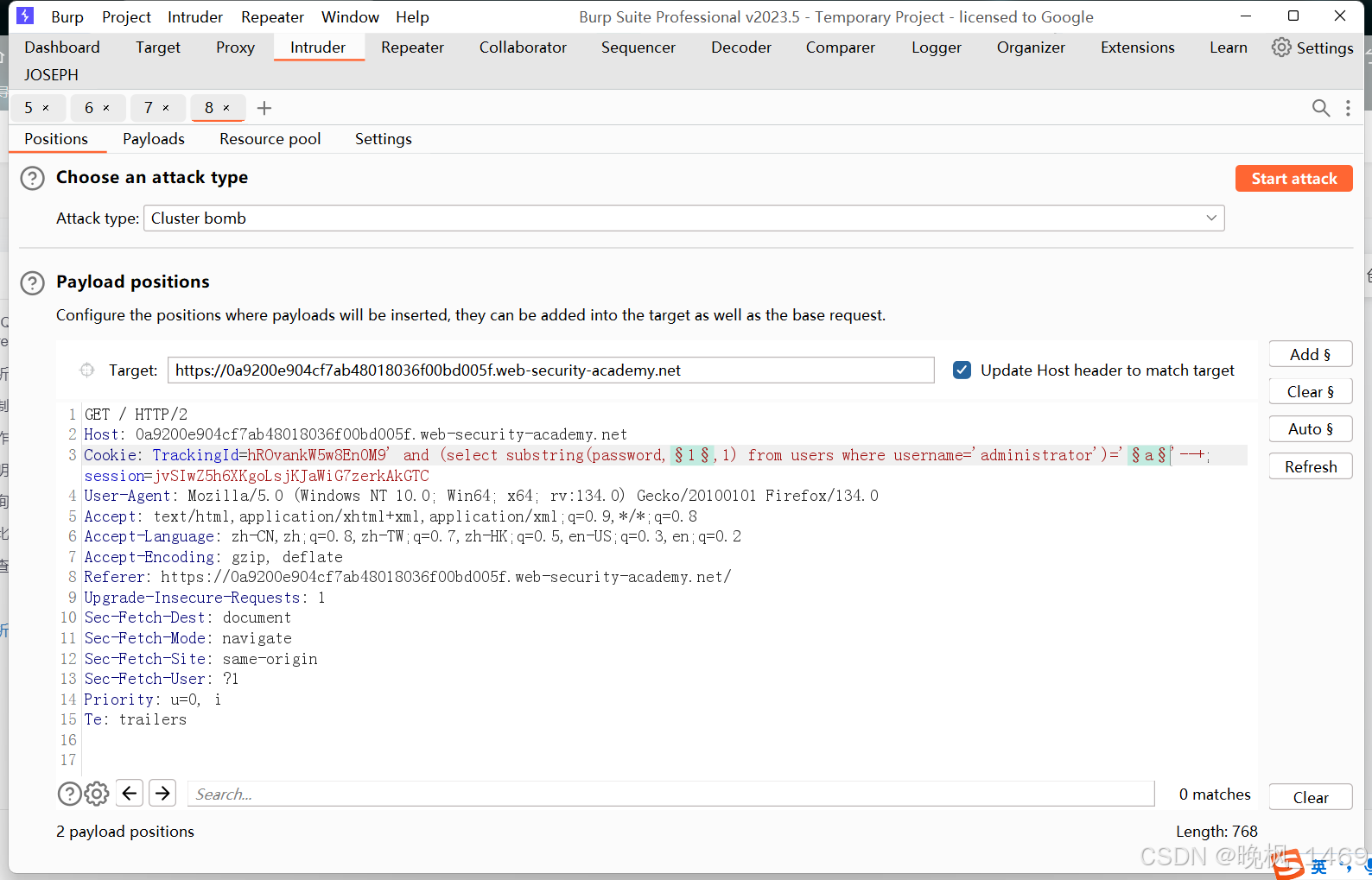Open search settings gear icon at bottom

(x=97, y=794)
